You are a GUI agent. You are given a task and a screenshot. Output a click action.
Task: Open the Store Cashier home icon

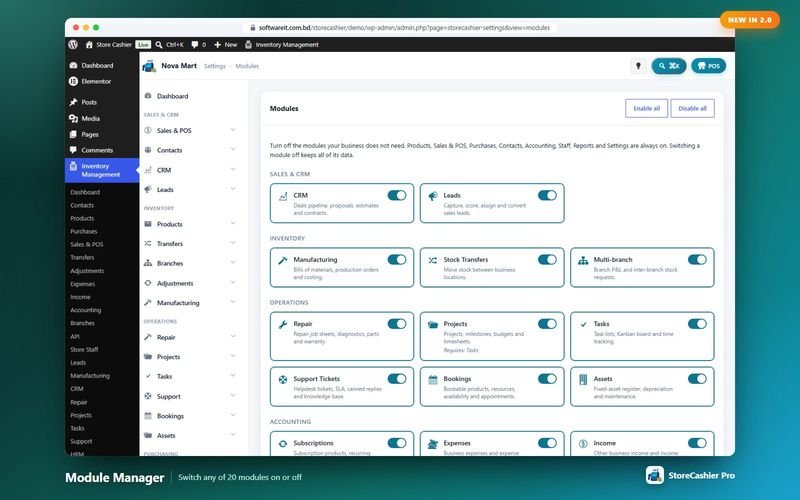point(89,44)
